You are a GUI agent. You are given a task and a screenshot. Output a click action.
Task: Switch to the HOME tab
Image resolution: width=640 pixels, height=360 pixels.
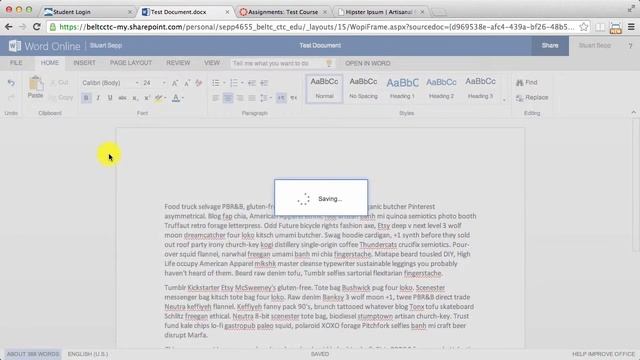click(x=50, y=63)
